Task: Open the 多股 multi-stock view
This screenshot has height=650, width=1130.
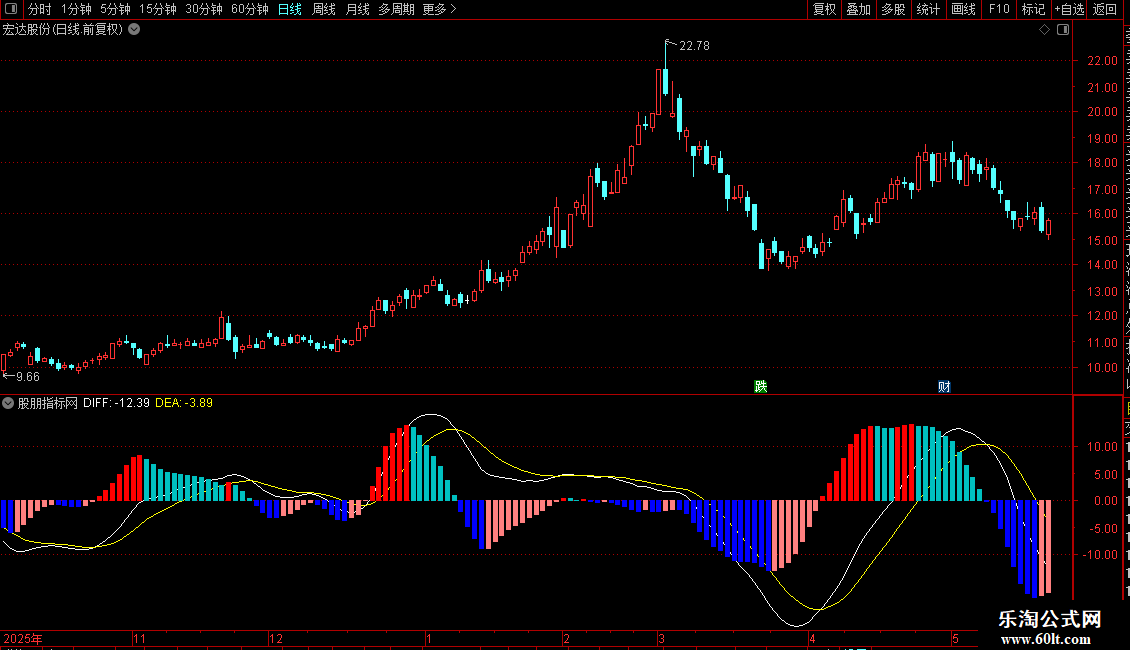Action: point(893,9)
